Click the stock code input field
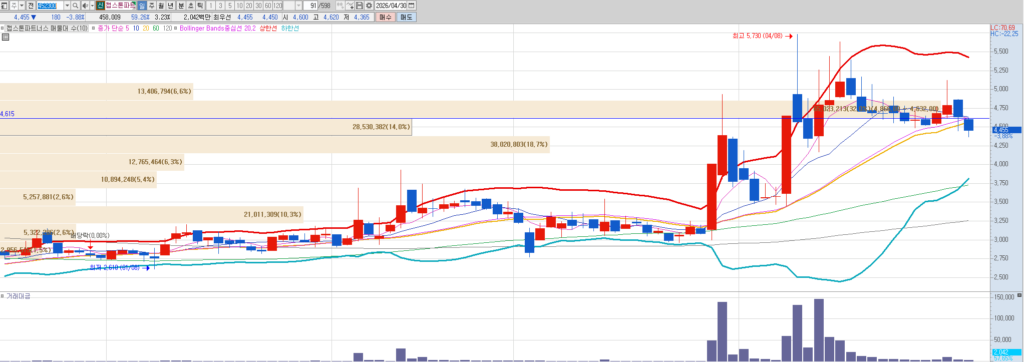The height and width of the screenshot is (362, 1024). [50, 5]
